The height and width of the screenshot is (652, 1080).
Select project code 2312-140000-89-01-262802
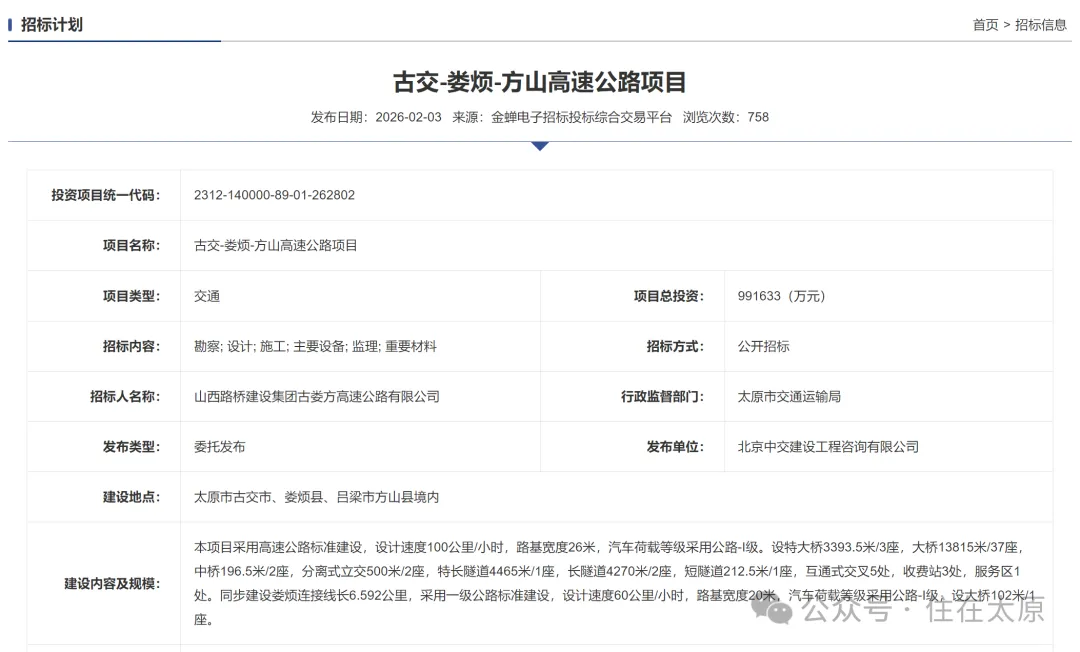274,195
